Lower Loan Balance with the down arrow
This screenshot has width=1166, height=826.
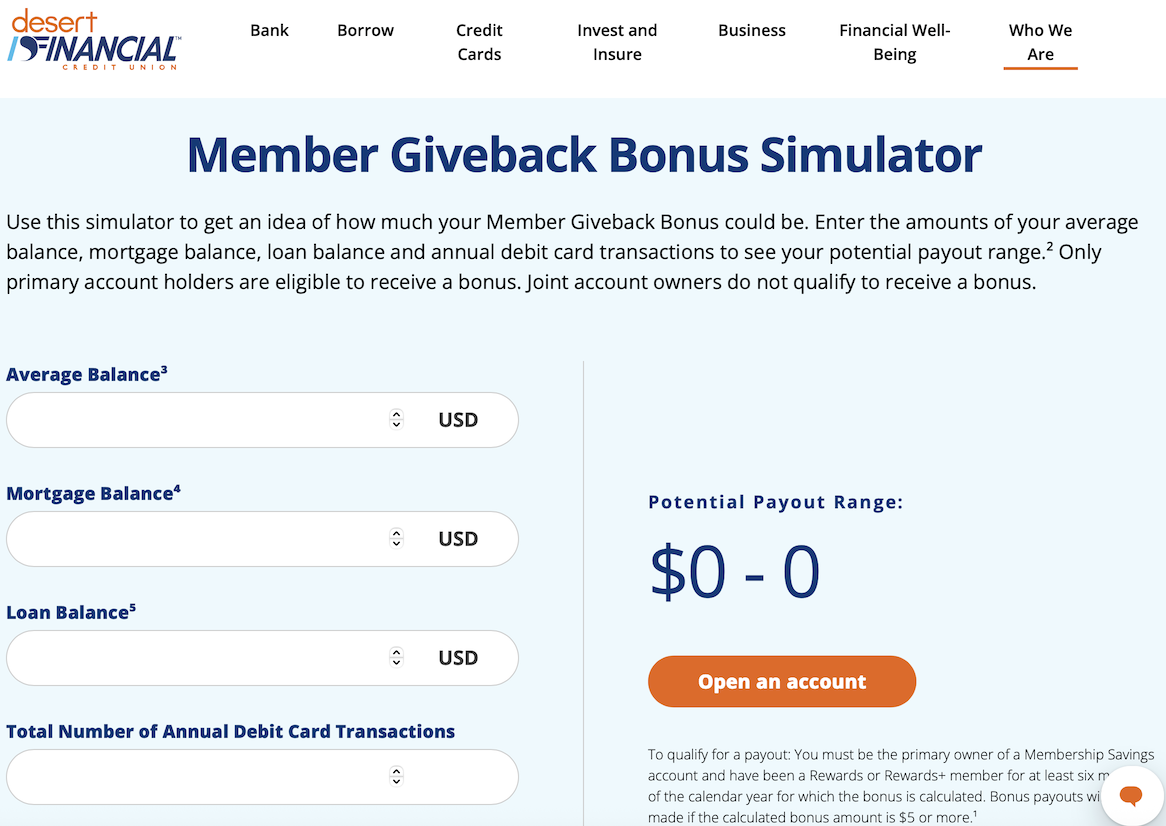[396, 663]
